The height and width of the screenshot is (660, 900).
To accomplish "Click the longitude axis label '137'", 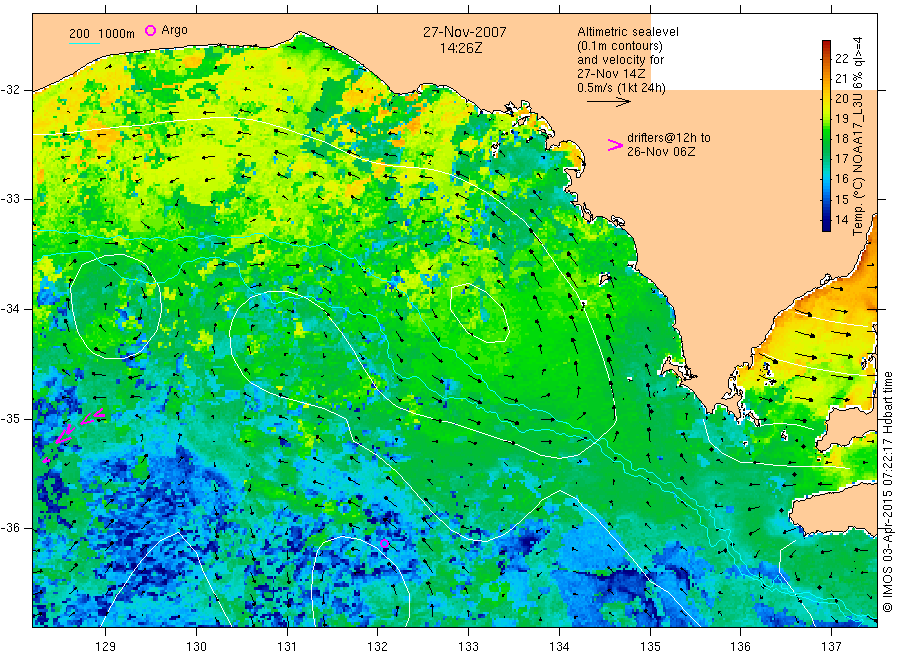I will pyautogui.click(x=831, y=647).
